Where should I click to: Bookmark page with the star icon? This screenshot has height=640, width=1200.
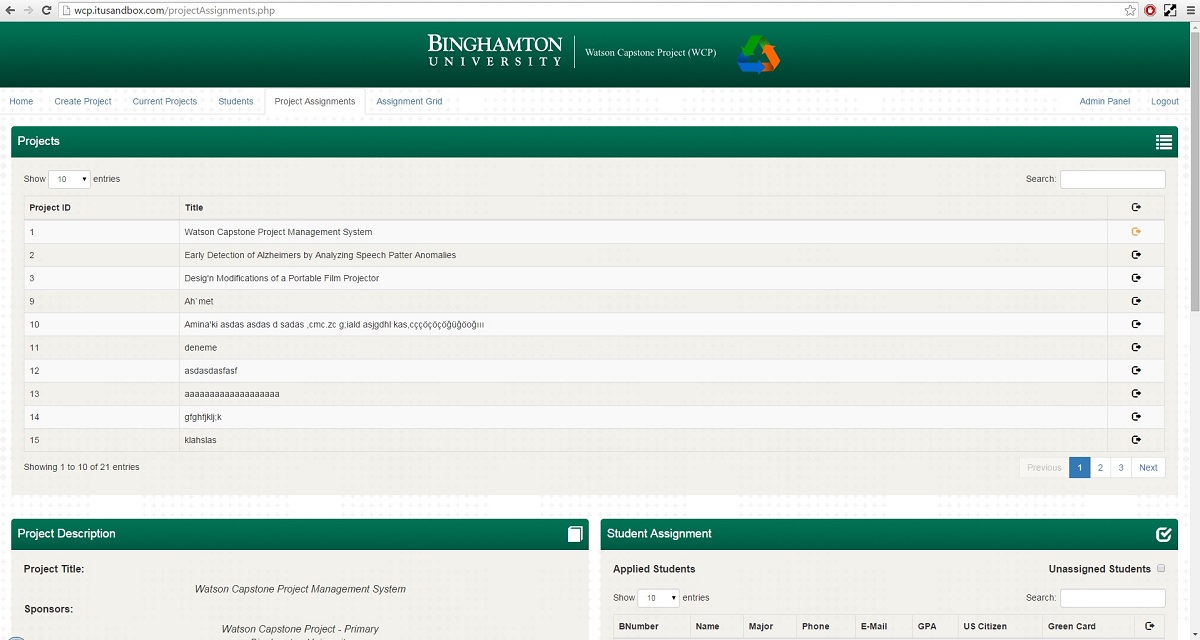coord(1130,10)
